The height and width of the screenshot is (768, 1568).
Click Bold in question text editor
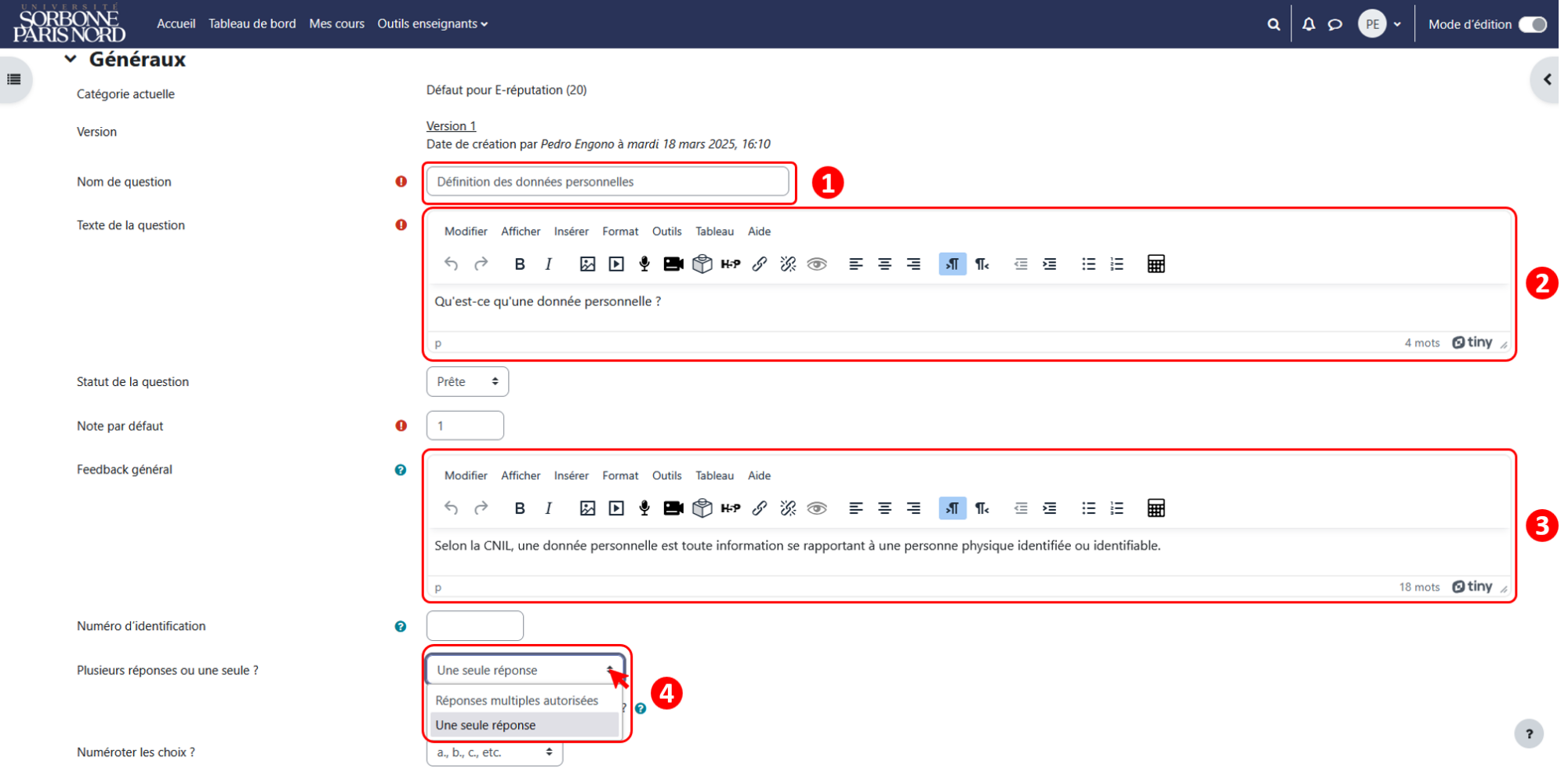pyautogui.click(x=519, y=264)
